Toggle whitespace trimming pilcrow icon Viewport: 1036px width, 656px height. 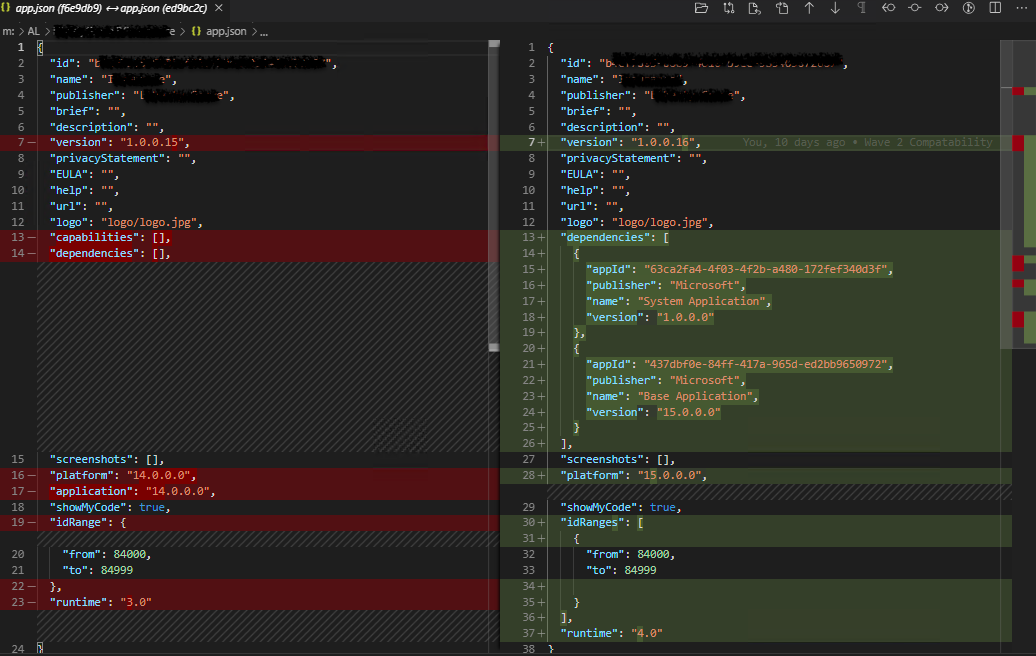point(862,8)
